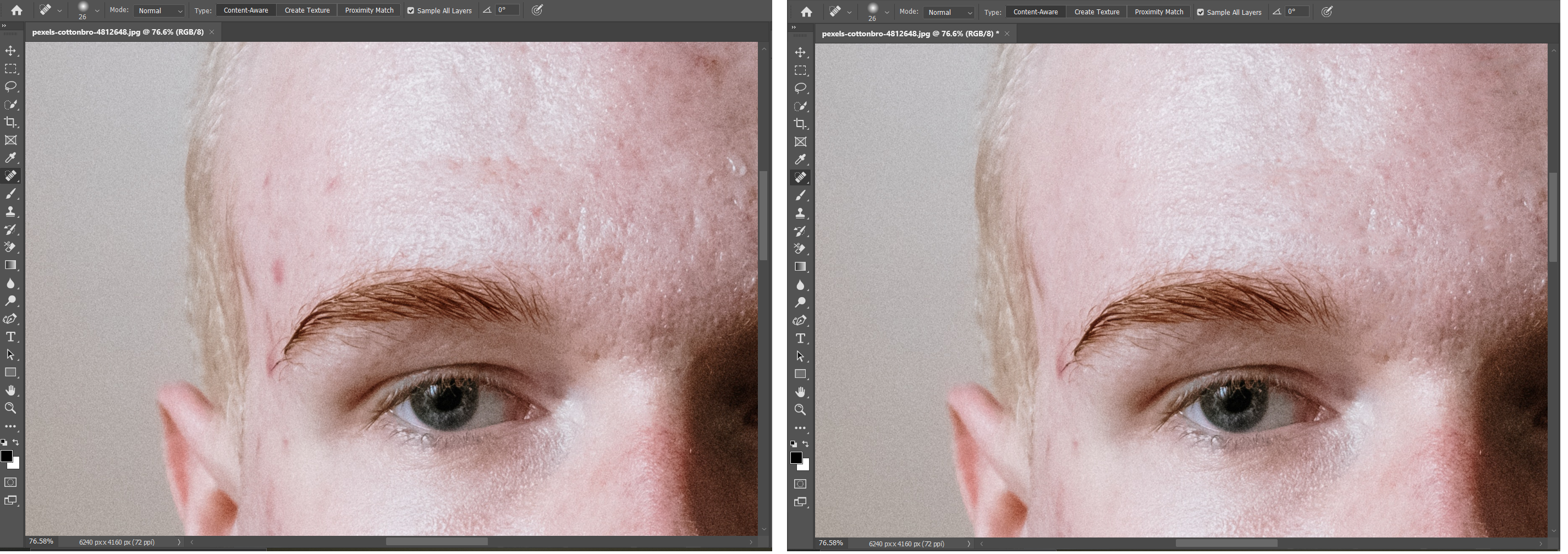Expand status bar info arrow, left window
This screenshot has height=554, width=1568.
pos(179,542)
